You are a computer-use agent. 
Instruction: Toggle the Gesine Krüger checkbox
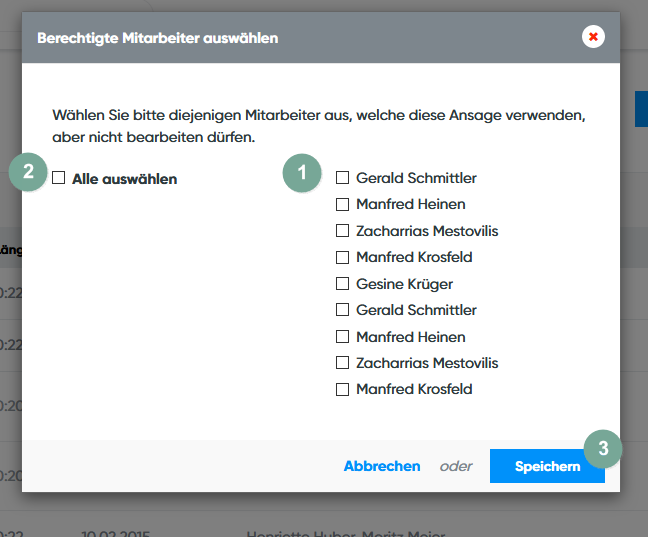[x=342, y=284]
